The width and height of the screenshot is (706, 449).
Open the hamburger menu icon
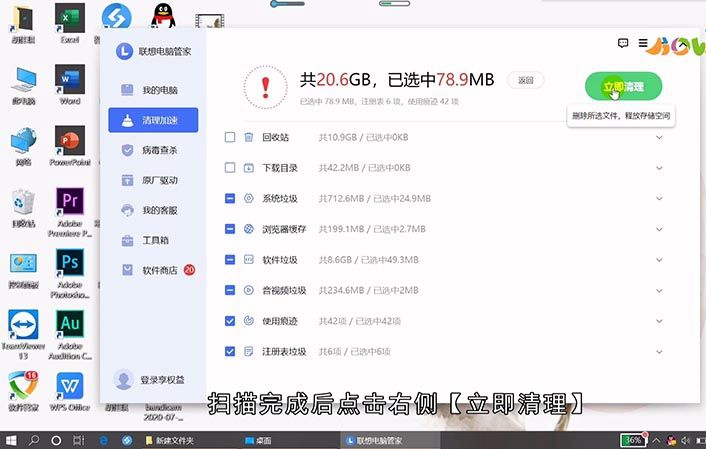coord(643,43)
